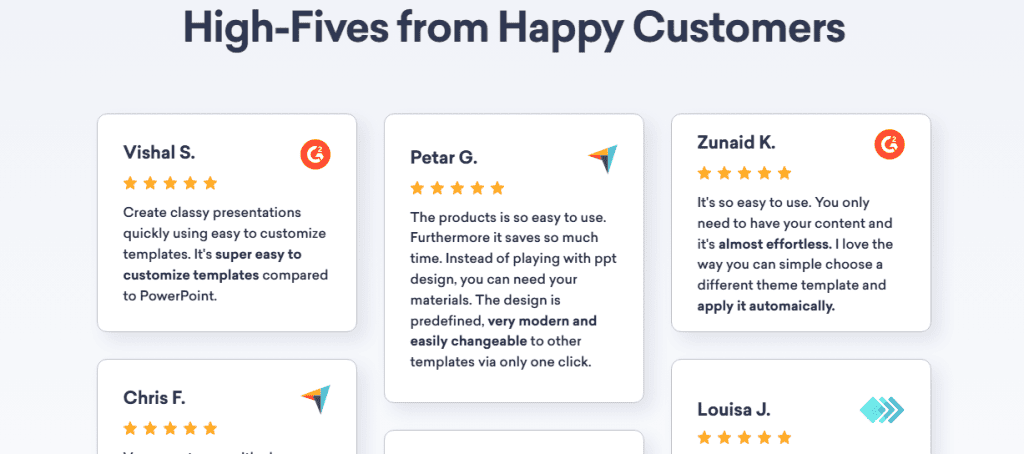Screen dimensions: 1024x454
Task: Select the Vishal S. reviewer name
Action: click(159, 153)
